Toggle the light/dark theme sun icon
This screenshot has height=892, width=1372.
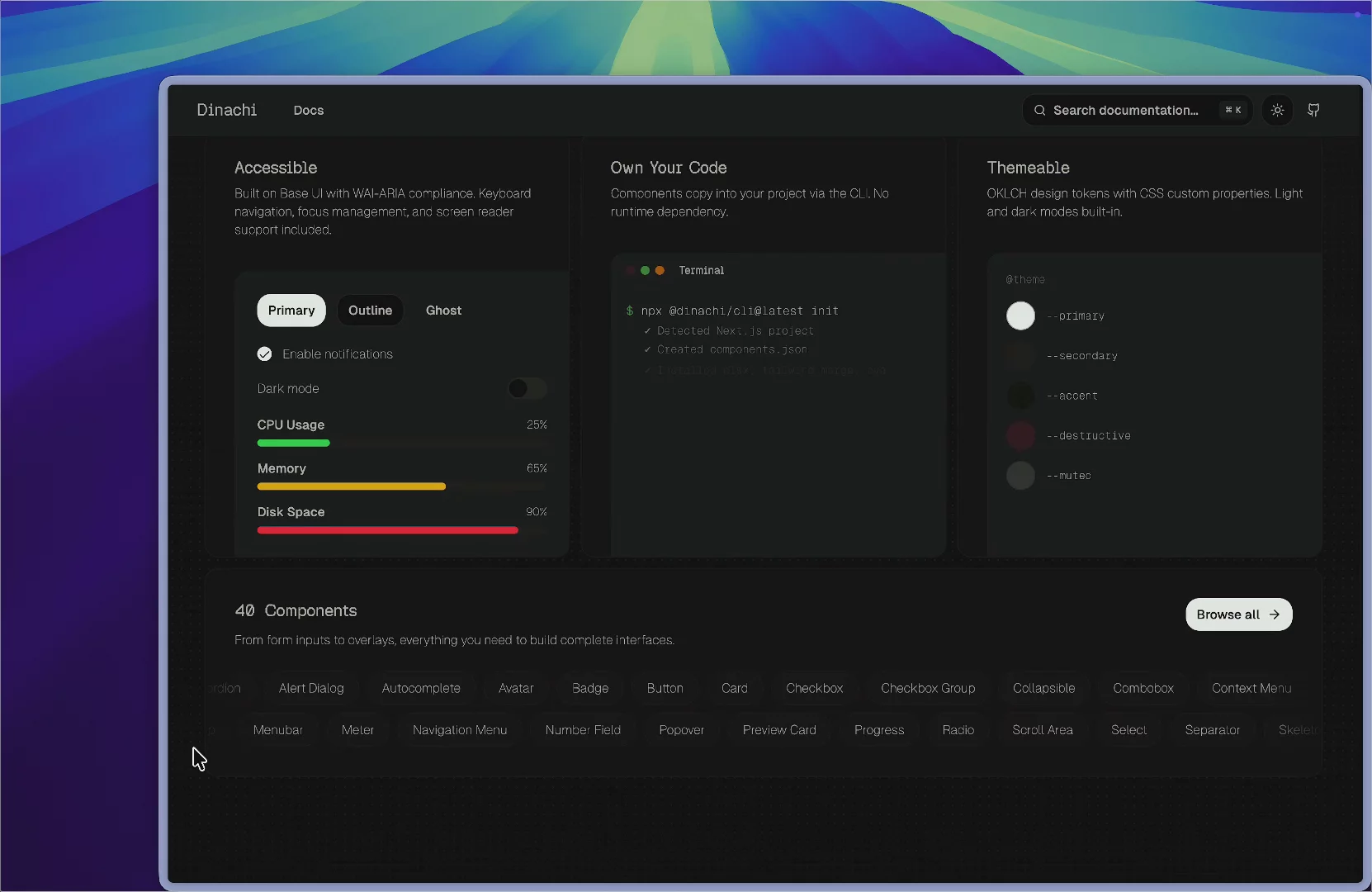pos(1277,110)
